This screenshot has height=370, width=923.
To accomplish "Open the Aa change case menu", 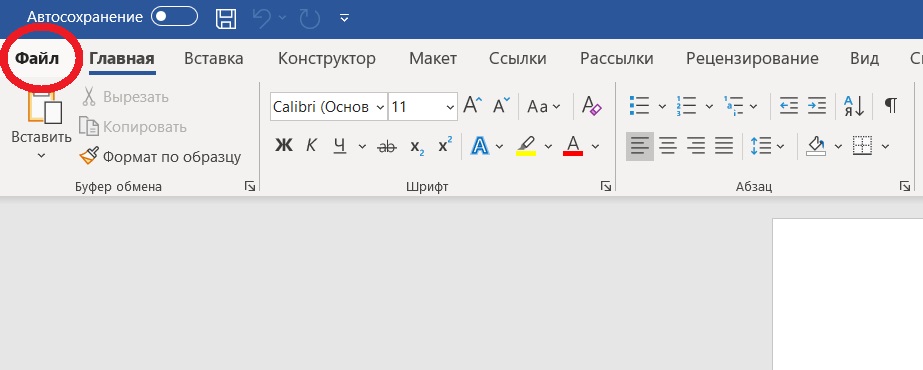I will 543,106.
